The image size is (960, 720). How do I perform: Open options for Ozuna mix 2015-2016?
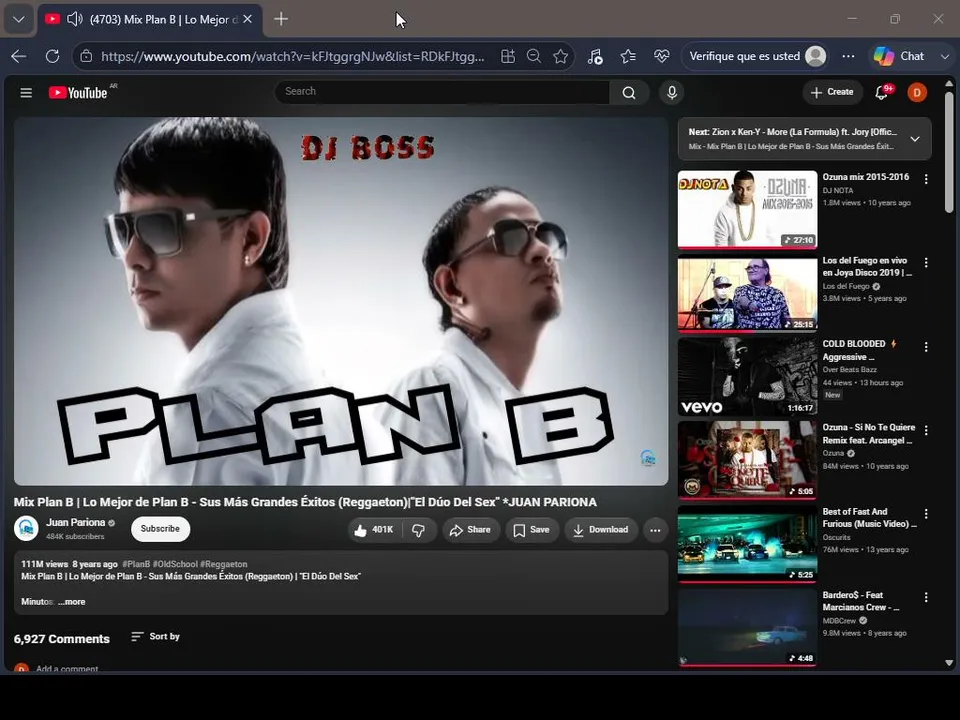926,179
